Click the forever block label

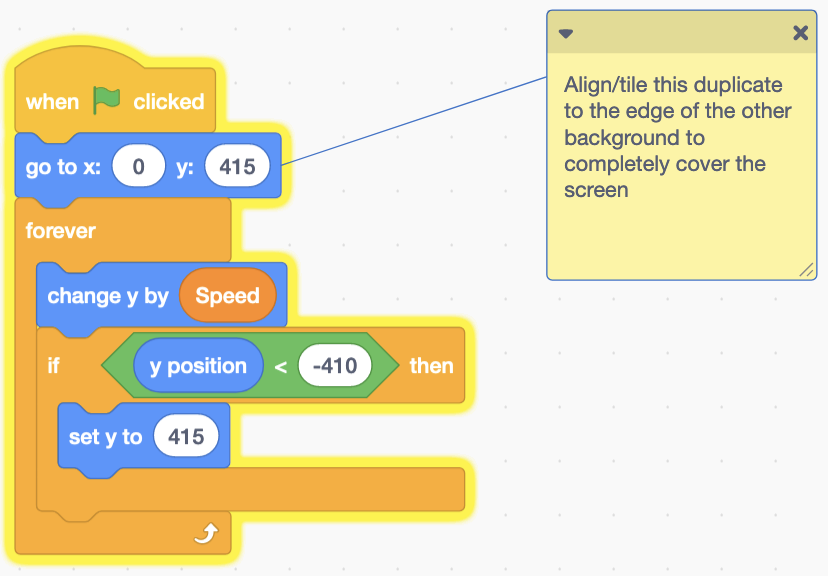61,231
